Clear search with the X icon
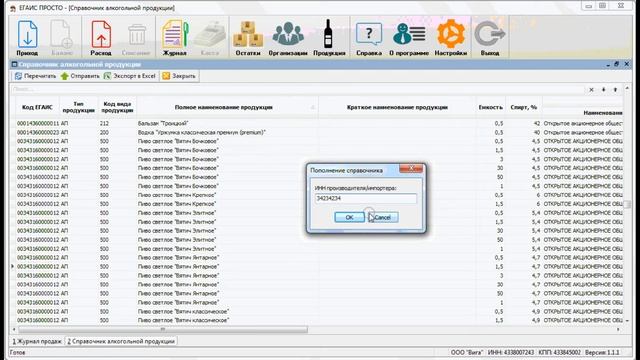Image resolution: width=640 pixels, height=360 pixels. coord(591,89)
